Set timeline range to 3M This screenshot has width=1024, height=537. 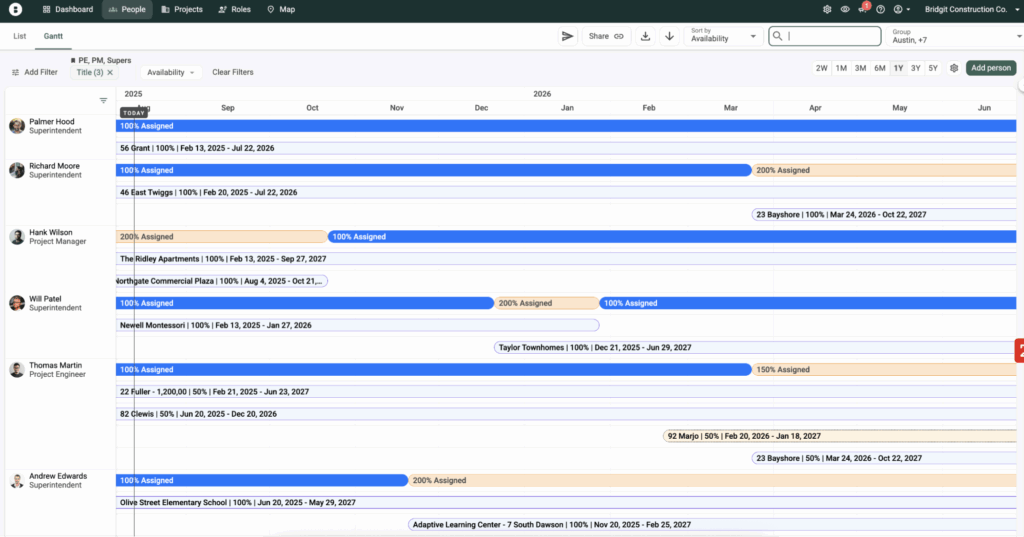(861, 68)
